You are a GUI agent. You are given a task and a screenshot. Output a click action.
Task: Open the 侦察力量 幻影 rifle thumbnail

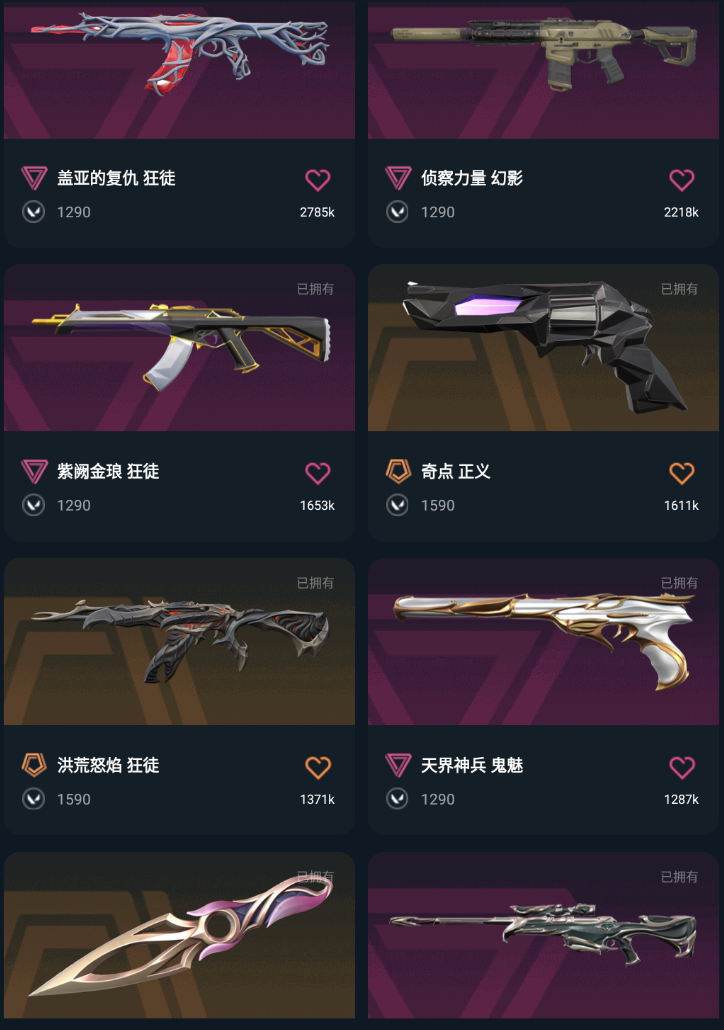coord(543,69)
